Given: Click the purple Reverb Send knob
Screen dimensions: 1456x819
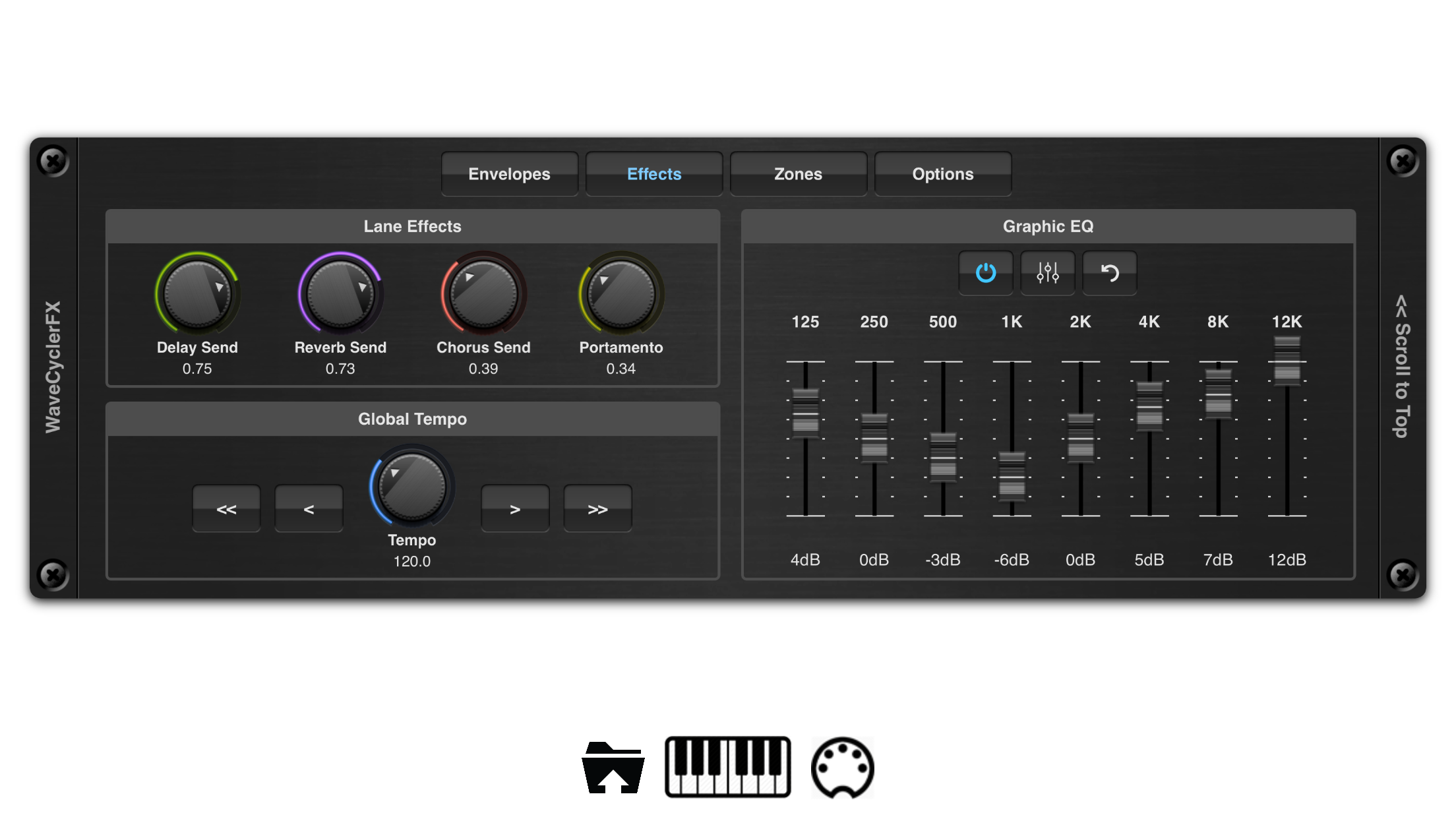Looking at the screenshot, I should tap(340, 294).
